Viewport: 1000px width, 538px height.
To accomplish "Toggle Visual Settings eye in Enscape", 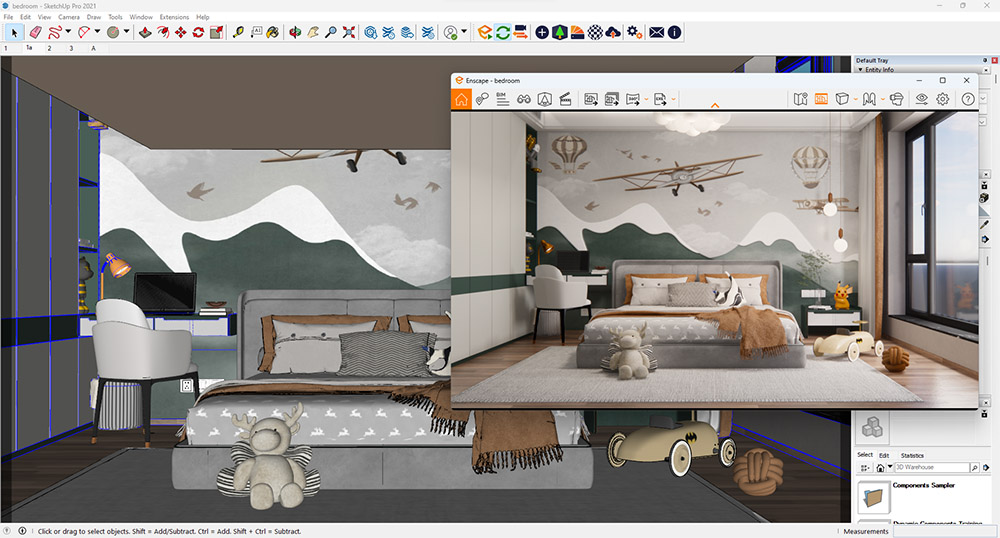I will click(922, 99).
